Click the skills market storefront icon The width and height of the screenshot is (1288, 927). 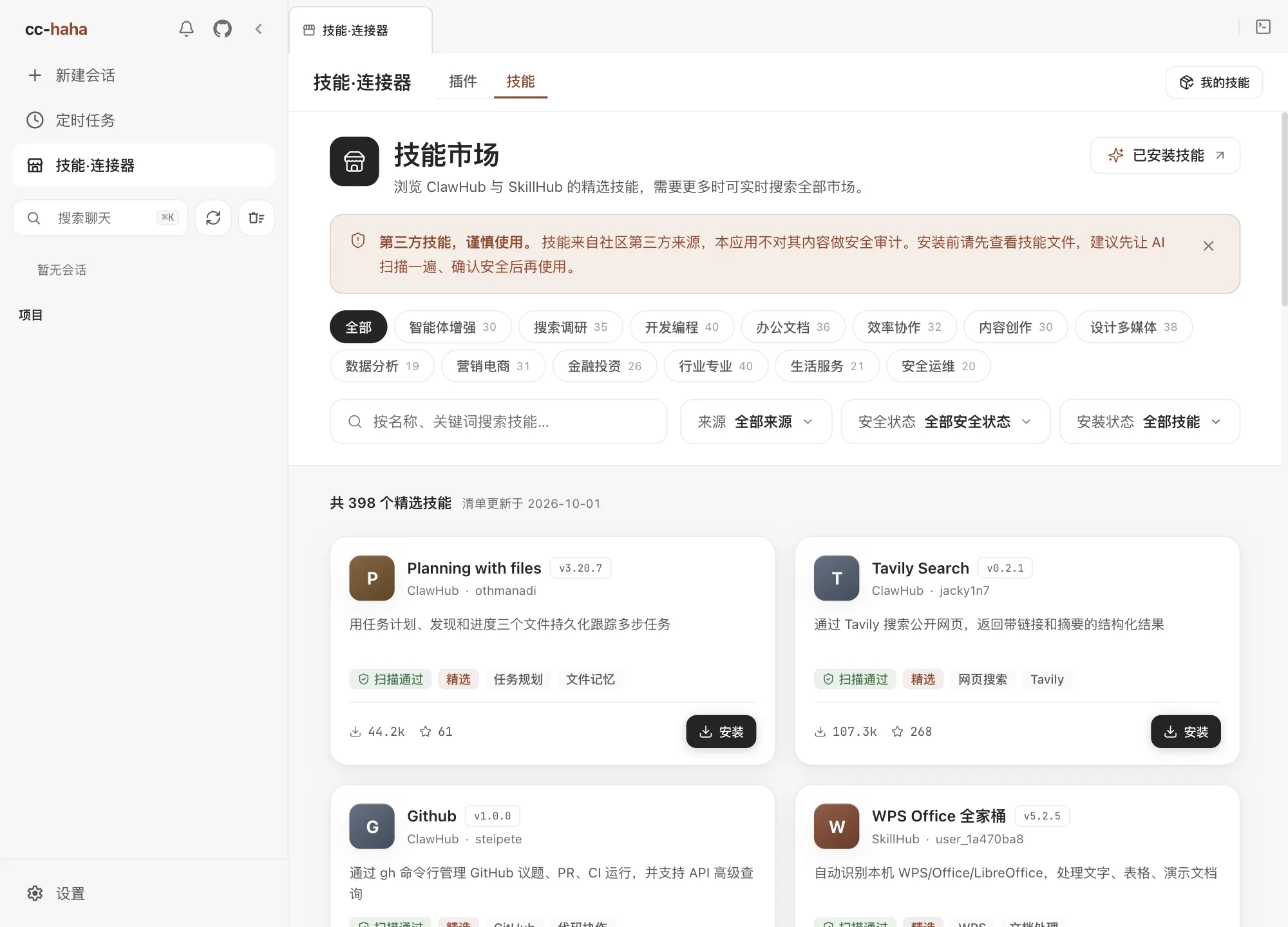[x=354, y=162]
